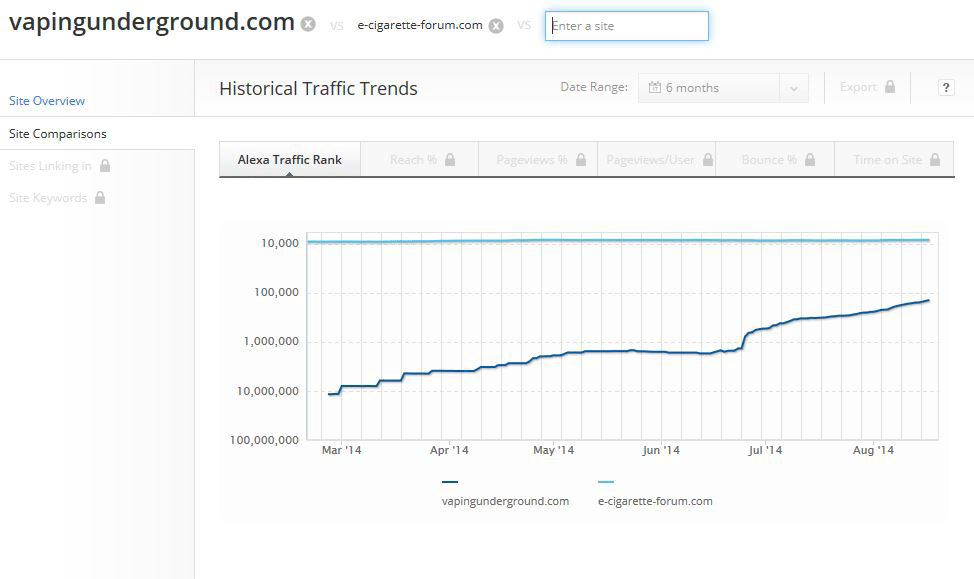The width and height of the screenshot is (974, 579).
Task: Toggle vapingunderground.com legend color swatch
Action: point(450,482)
